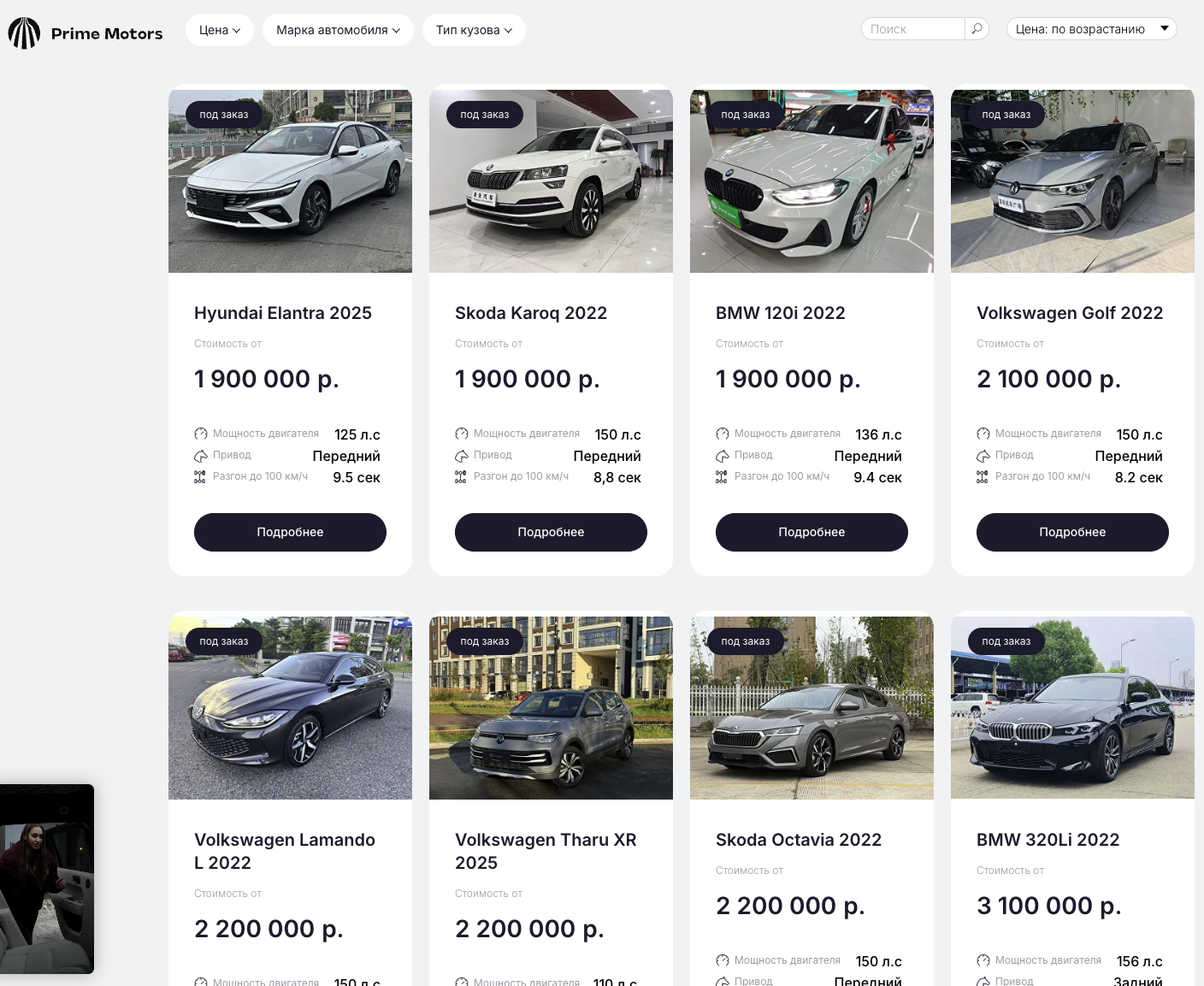The height and width of the screenshot is (986, 1204).
Task: Click the drive type icon on Hyundai Elantra card
Action: click(x=200, y=456)
